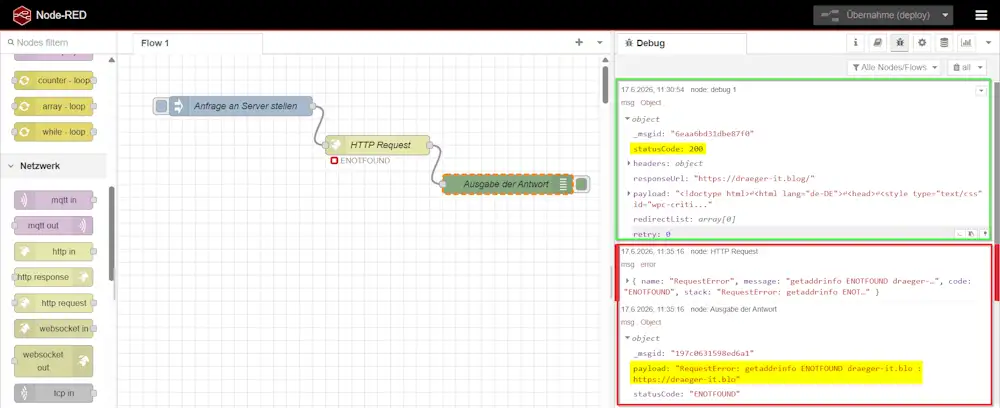This screenshot has height=408, width=1000.
Task: Click the copy value icon on retry row
Action: (971, 234)
